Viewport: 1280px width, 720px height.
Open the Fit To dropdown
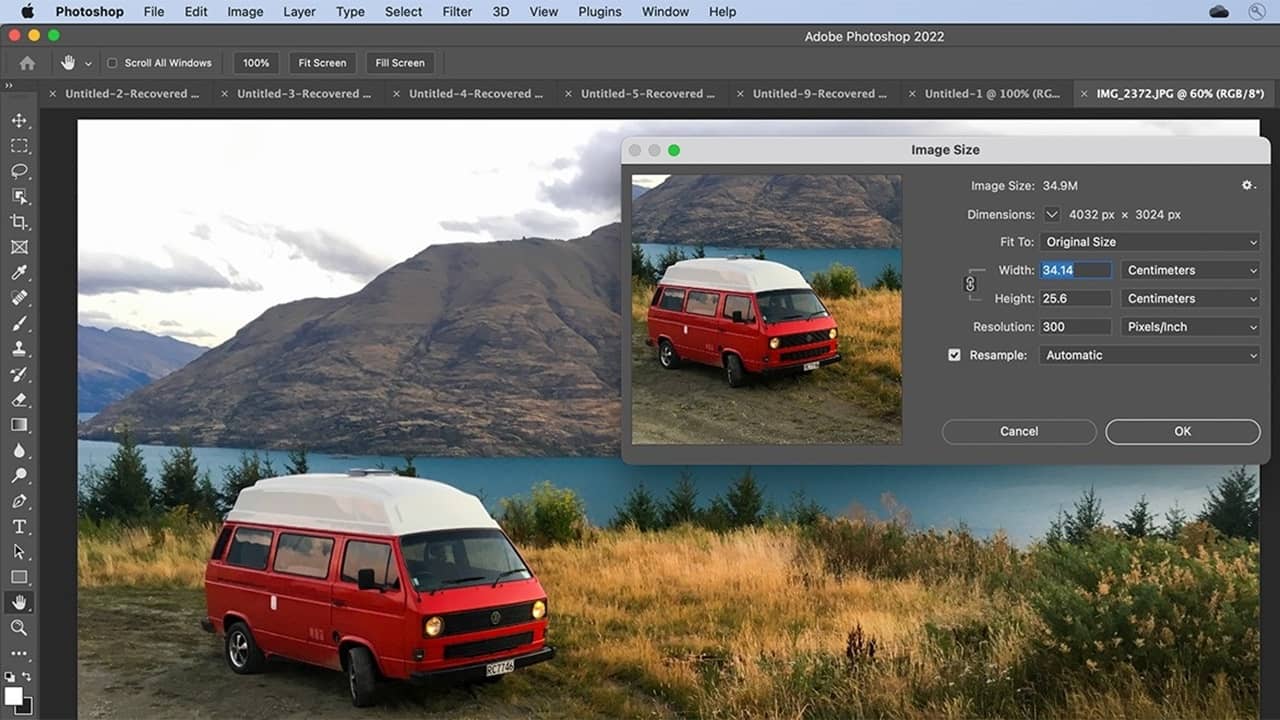tap(1150, 242)
